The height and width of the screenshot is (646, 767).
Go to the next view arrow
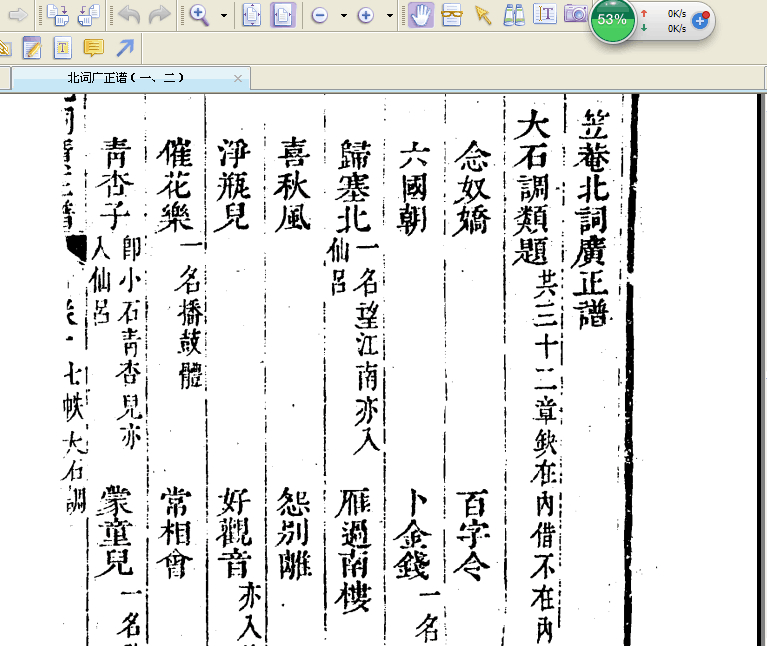(18, 15)
